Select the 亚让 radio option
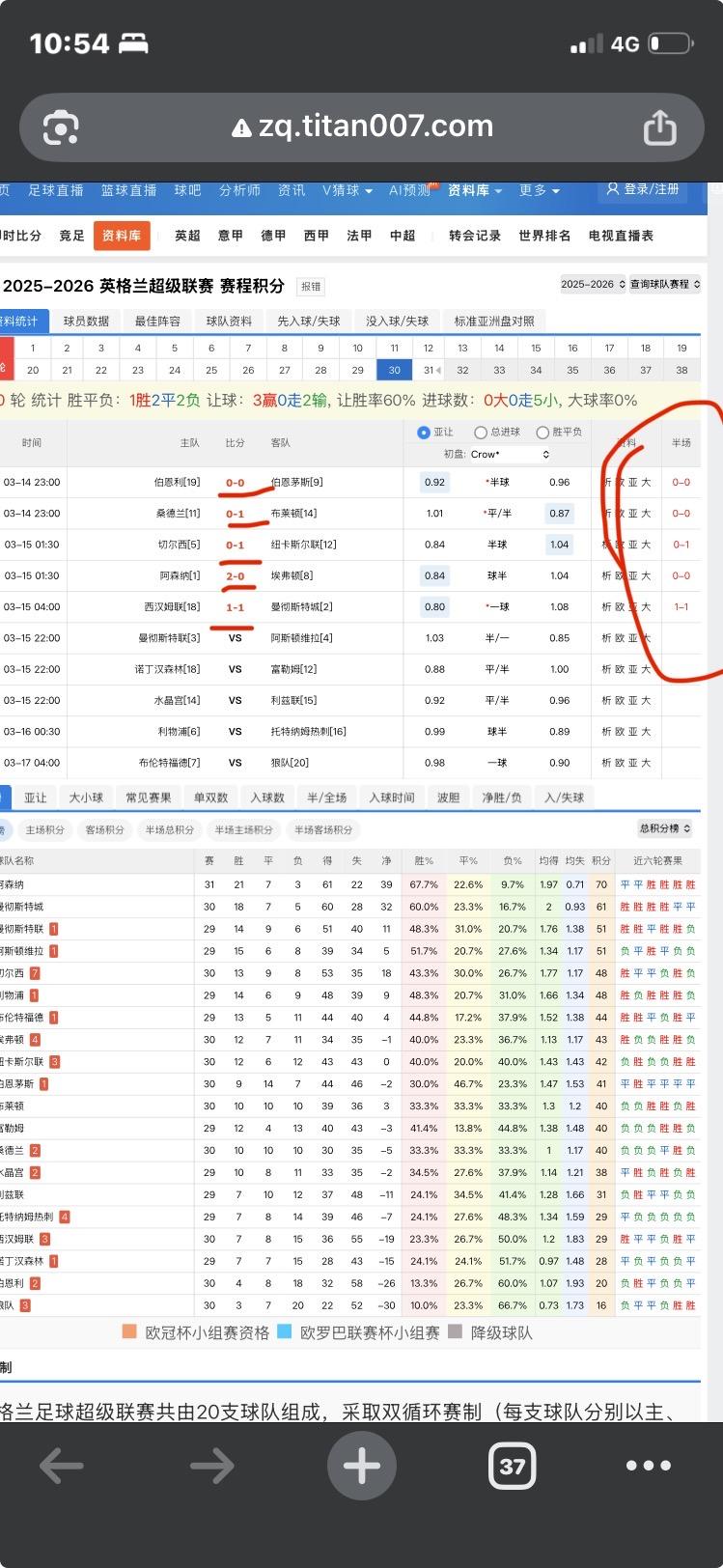 point(423,433)
